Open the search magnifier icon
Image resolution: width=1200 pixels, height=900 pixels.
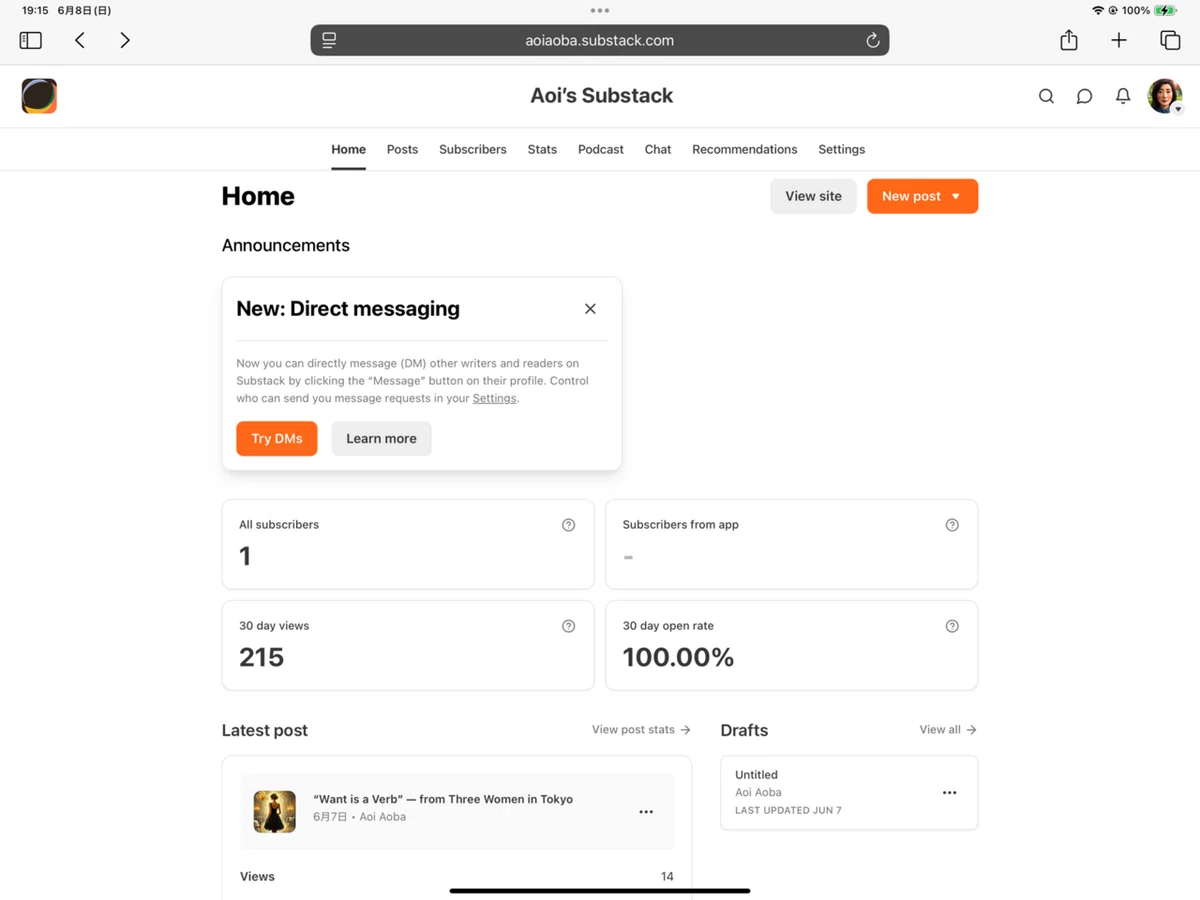1046,96
